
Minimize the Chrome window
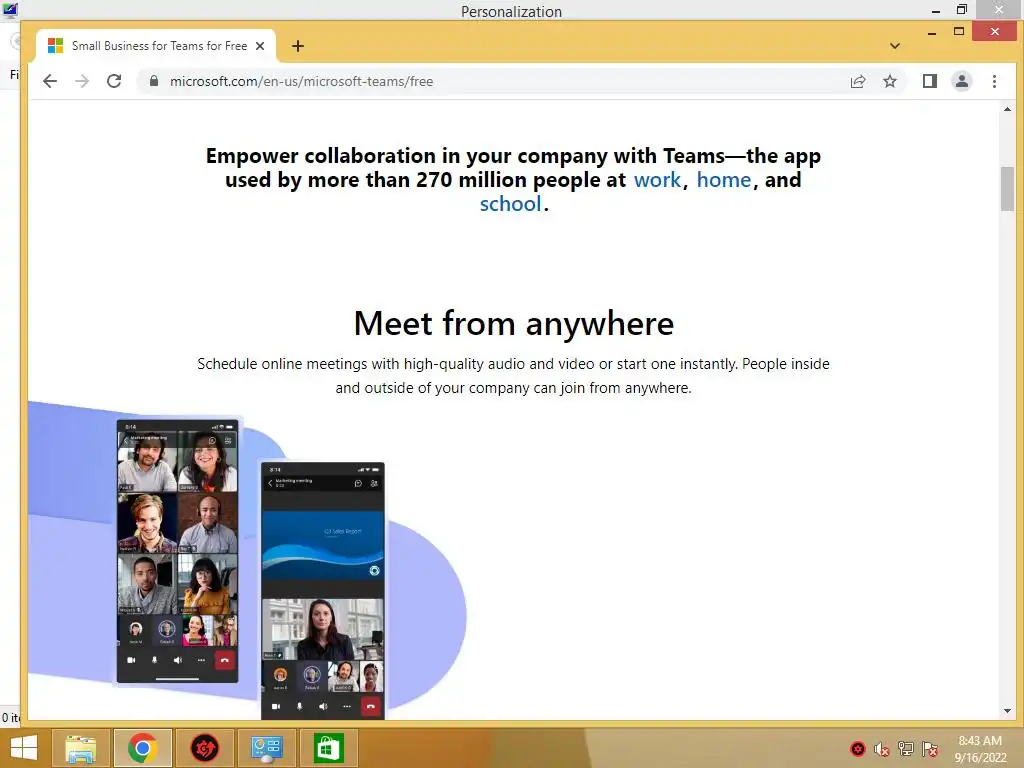coord(932,32)
